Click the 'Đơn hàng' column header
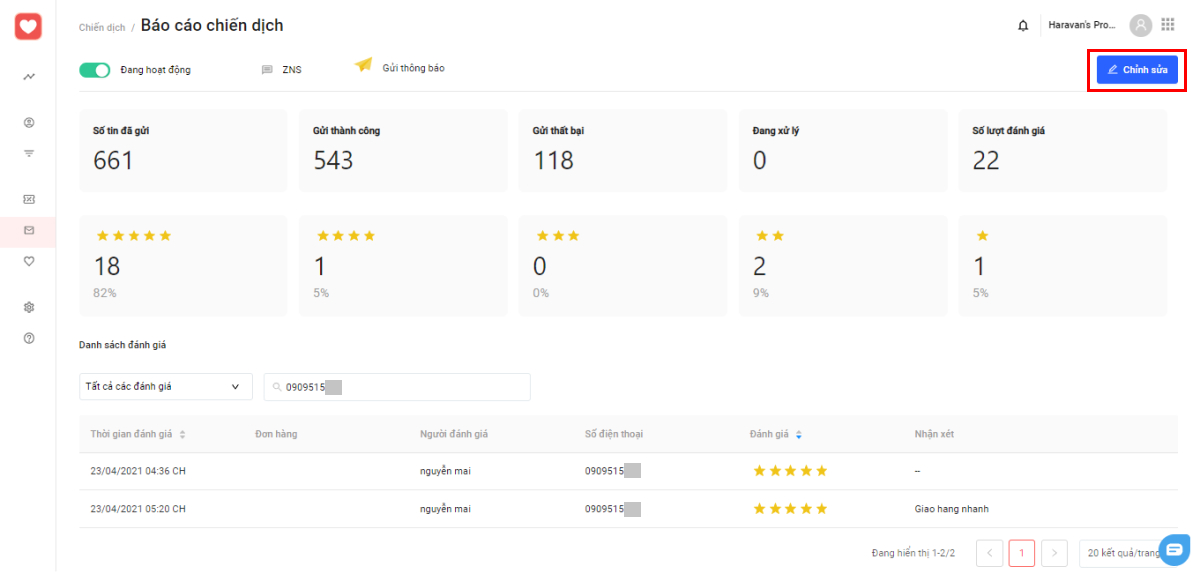The height and width of the screenshot is (572, 1200). click(x=276, y=434)
